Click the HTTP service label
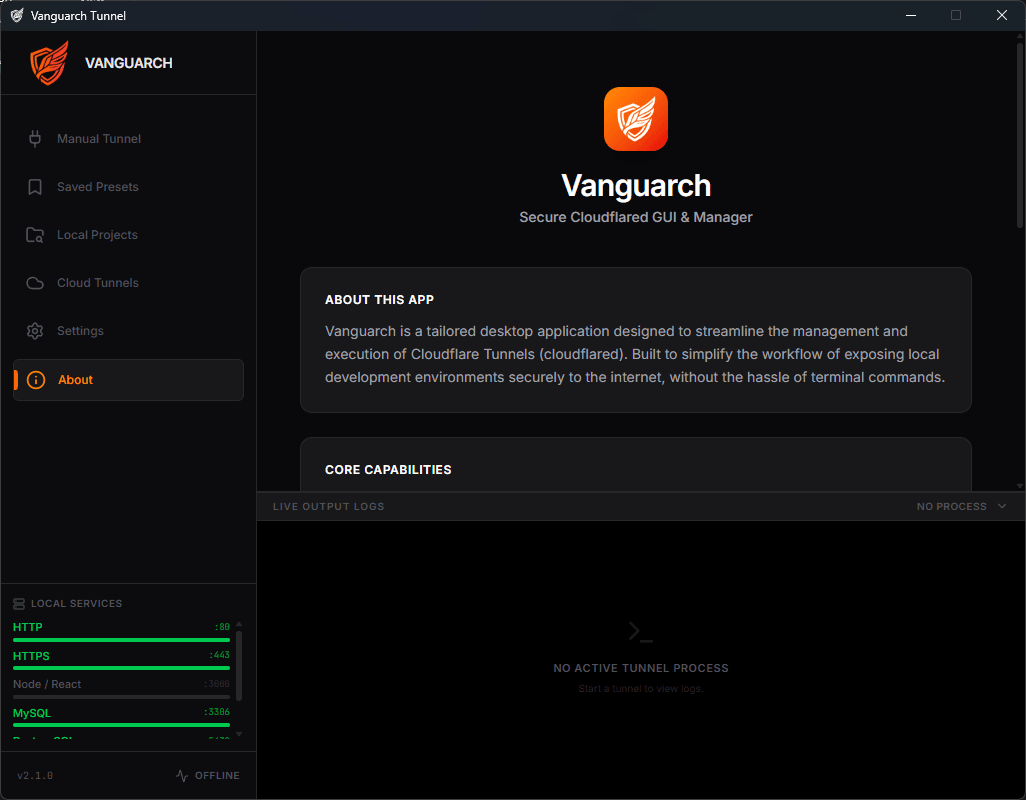This screenshot has width=1026, height=800. point(27,627)
